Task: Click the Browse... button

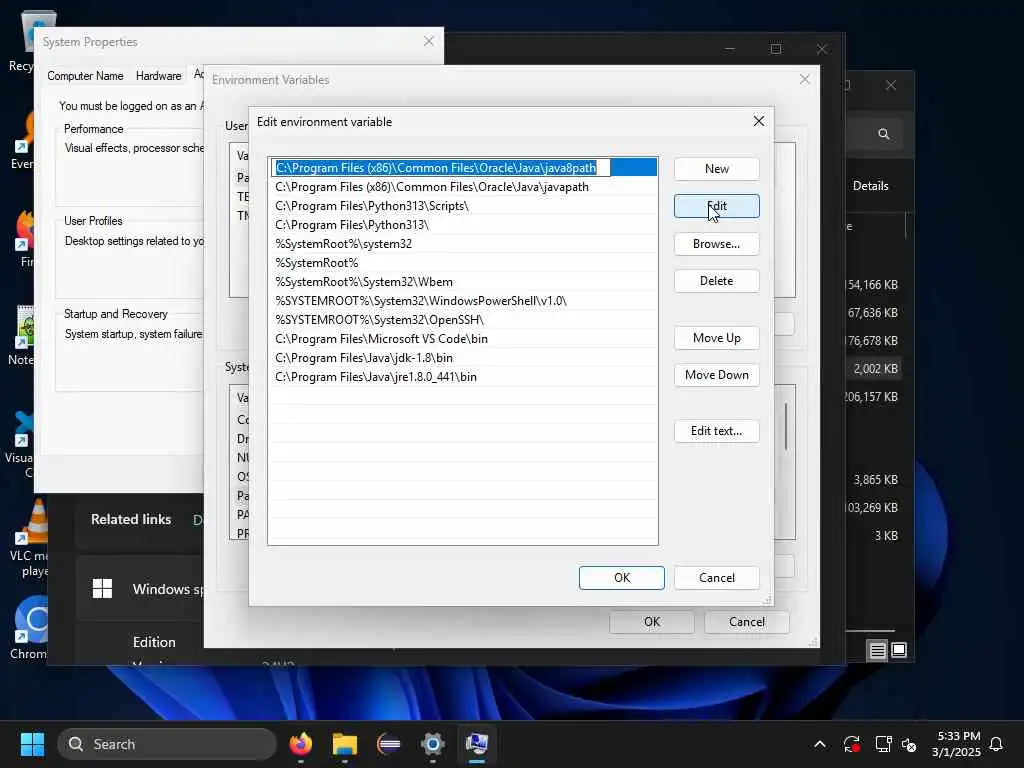Action: click(716, 244)
